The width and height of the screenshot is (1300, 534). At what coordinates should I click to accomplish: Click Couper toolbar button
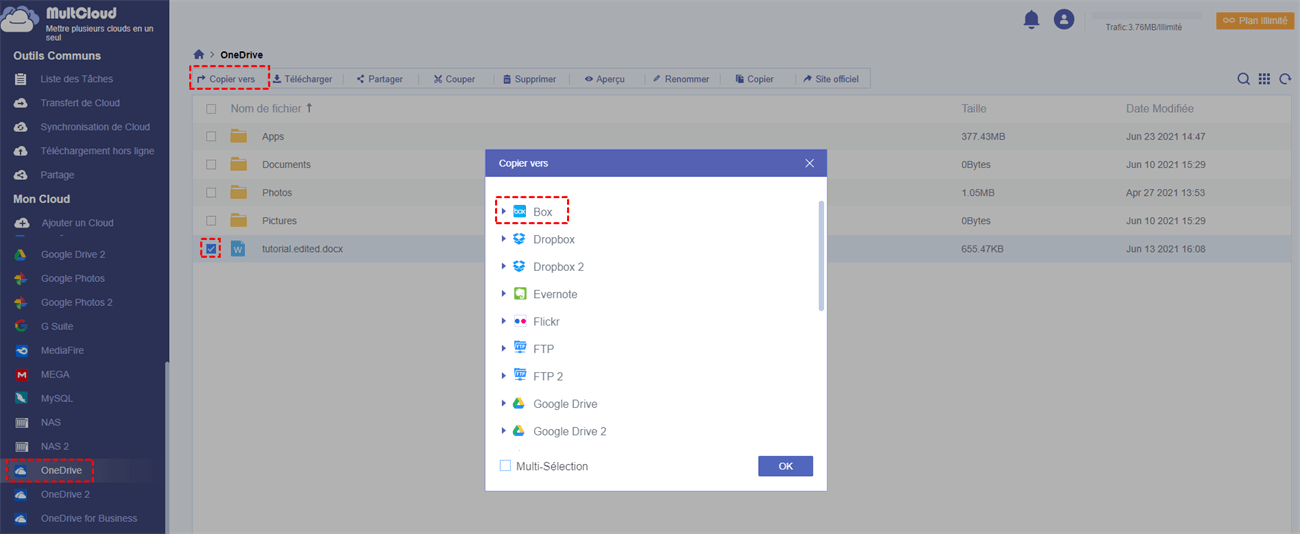(x=454, y=79)
